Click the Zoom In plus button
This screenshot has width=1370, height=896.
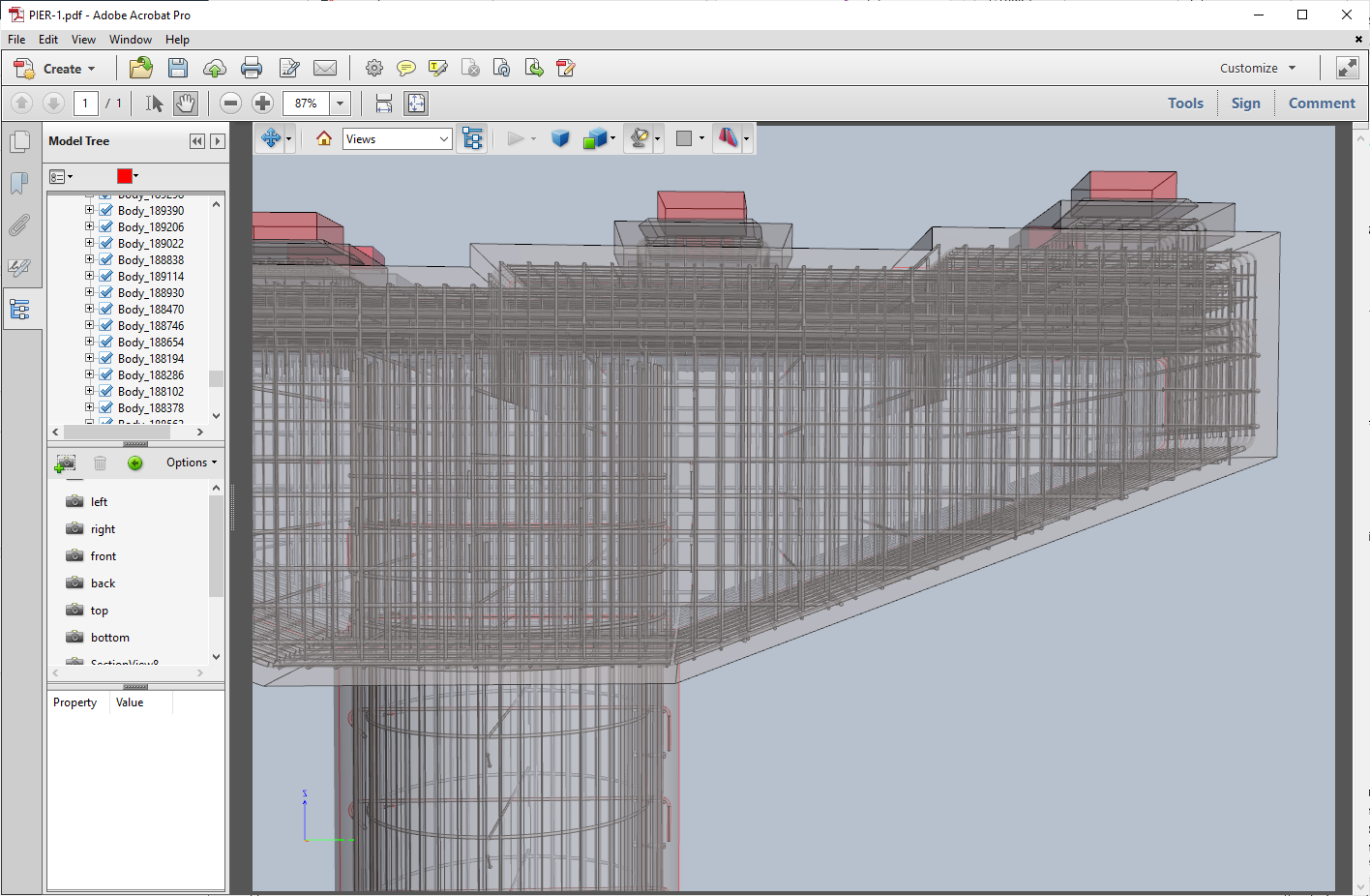262,104
